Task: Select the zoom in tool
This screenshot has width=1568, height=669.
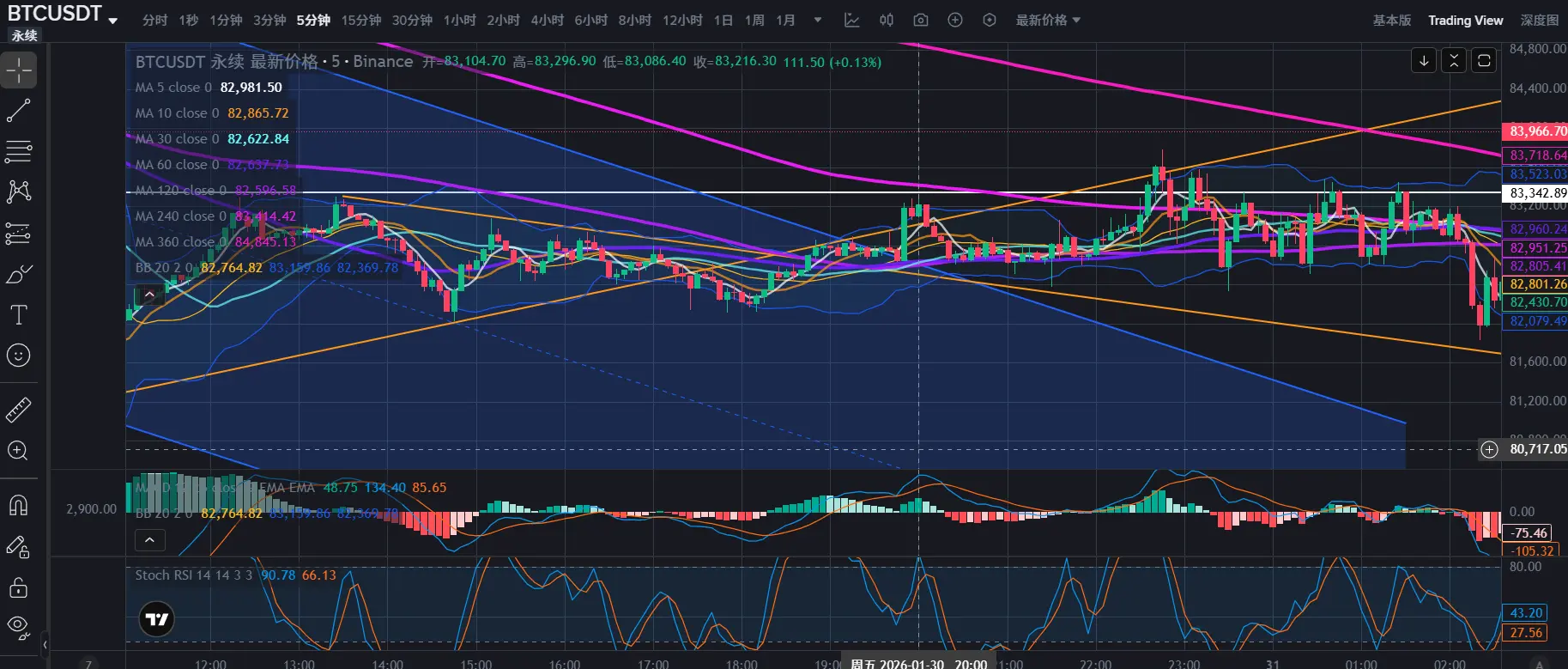Action: coord(19,451)
